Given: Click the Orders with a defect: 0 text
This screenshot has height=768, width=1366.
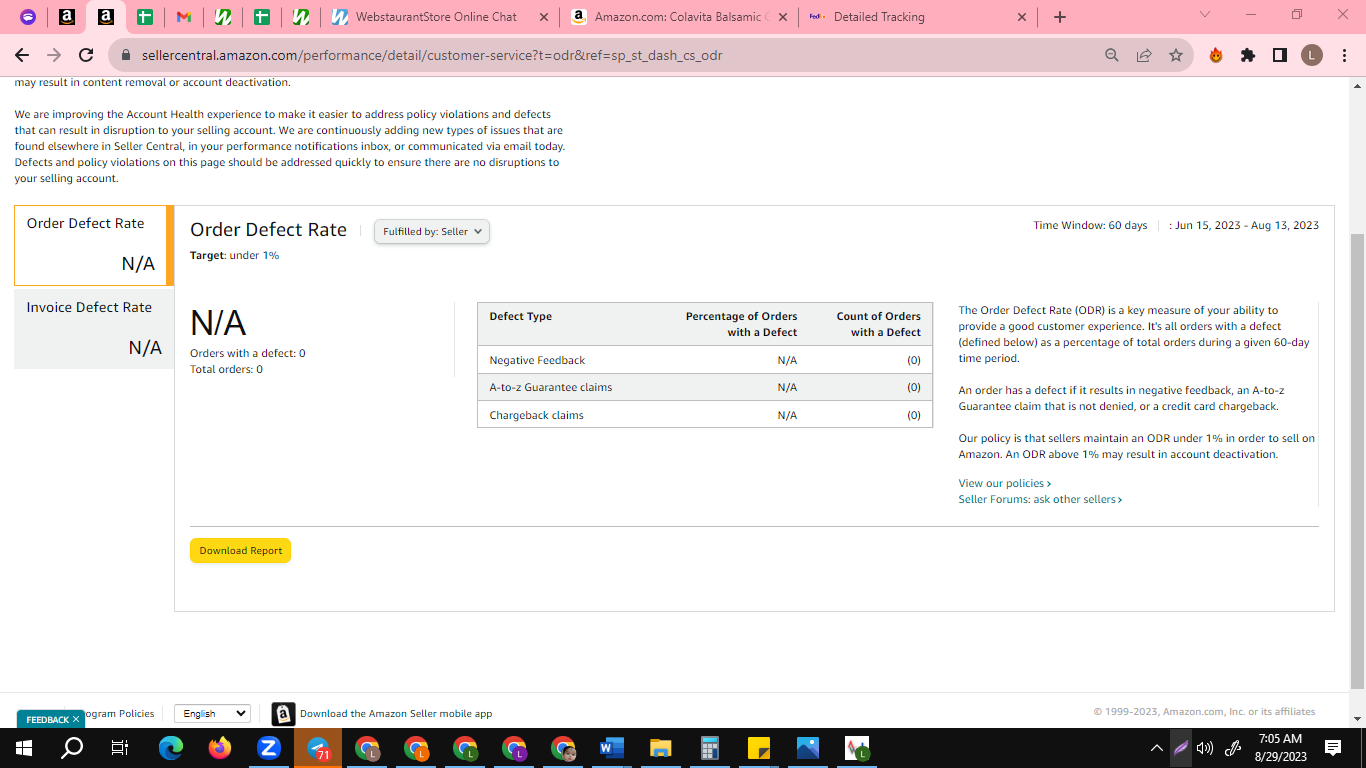Looking at the screenshot, I should pos(248,353).
